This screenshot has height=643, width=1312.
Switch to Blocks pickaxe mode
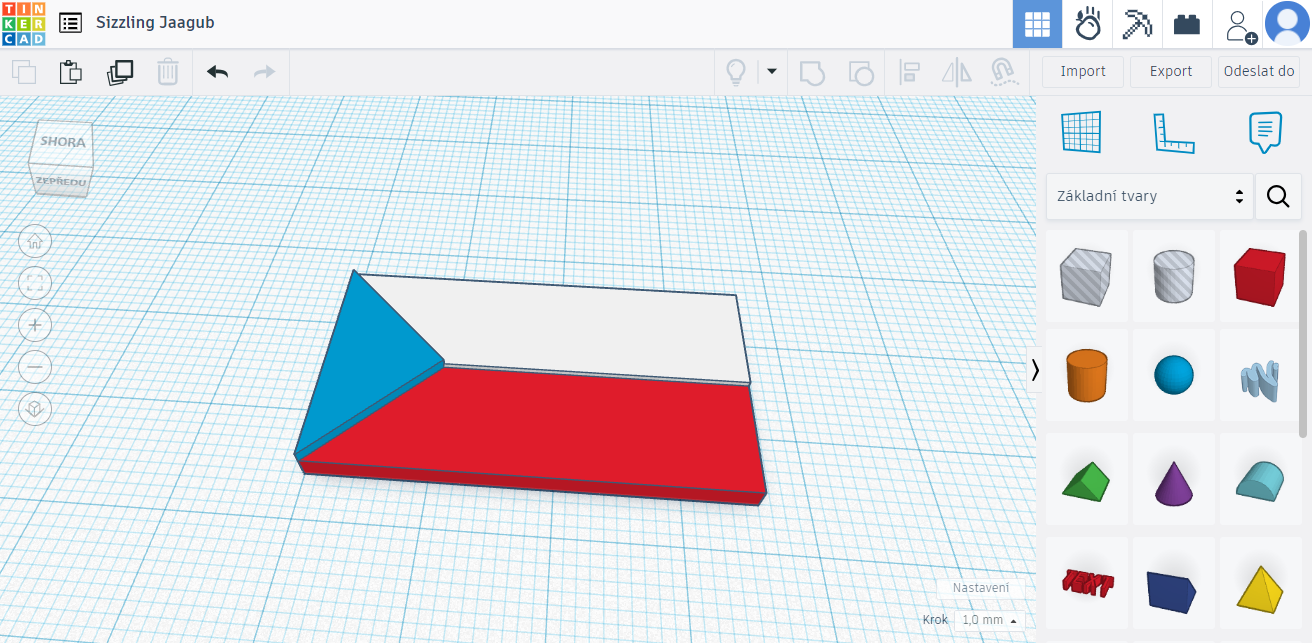[x=1137, y=24]
